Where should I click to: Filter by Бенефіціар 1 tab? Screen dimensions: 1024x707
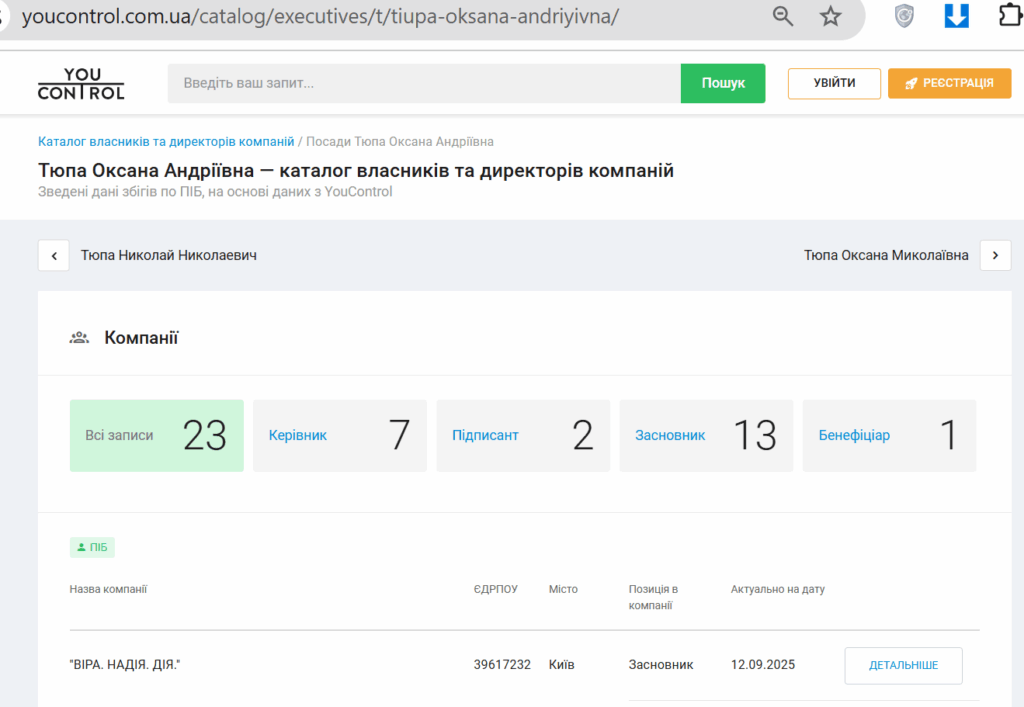889,435
